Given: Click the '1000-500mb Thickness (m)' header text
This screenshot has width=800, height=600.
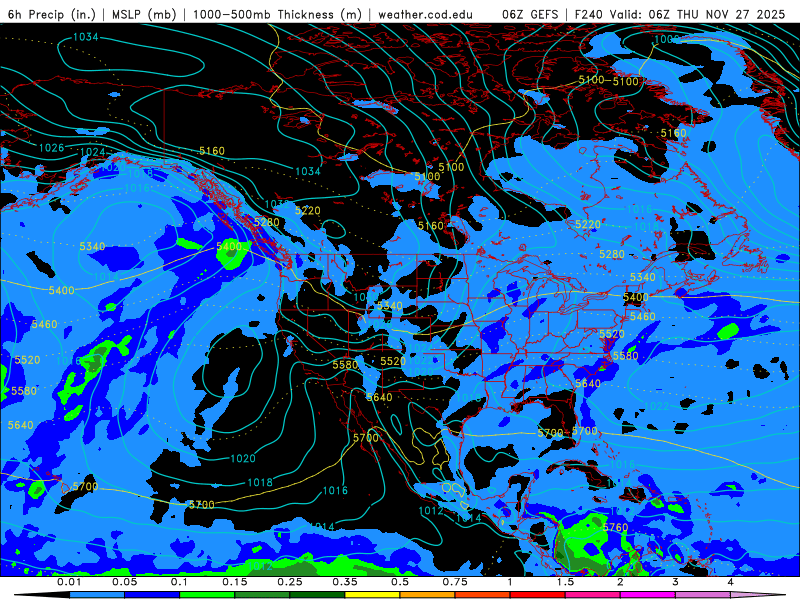Looking at the screenshot, I should pos(277,14).
